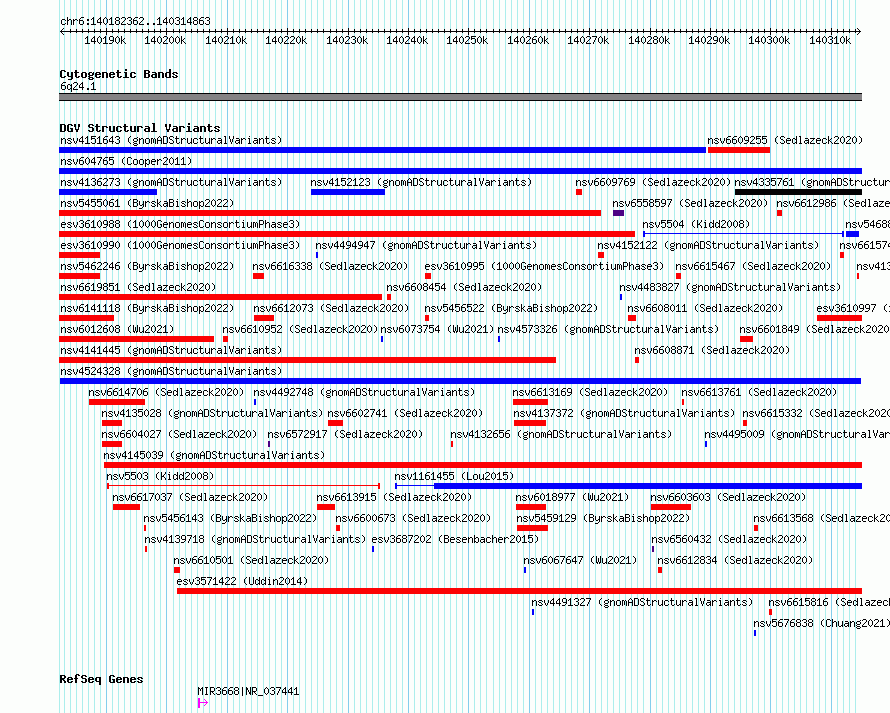
Task: Open the esv3687202 Besenbacher2015 label
Action: point(455,539)
